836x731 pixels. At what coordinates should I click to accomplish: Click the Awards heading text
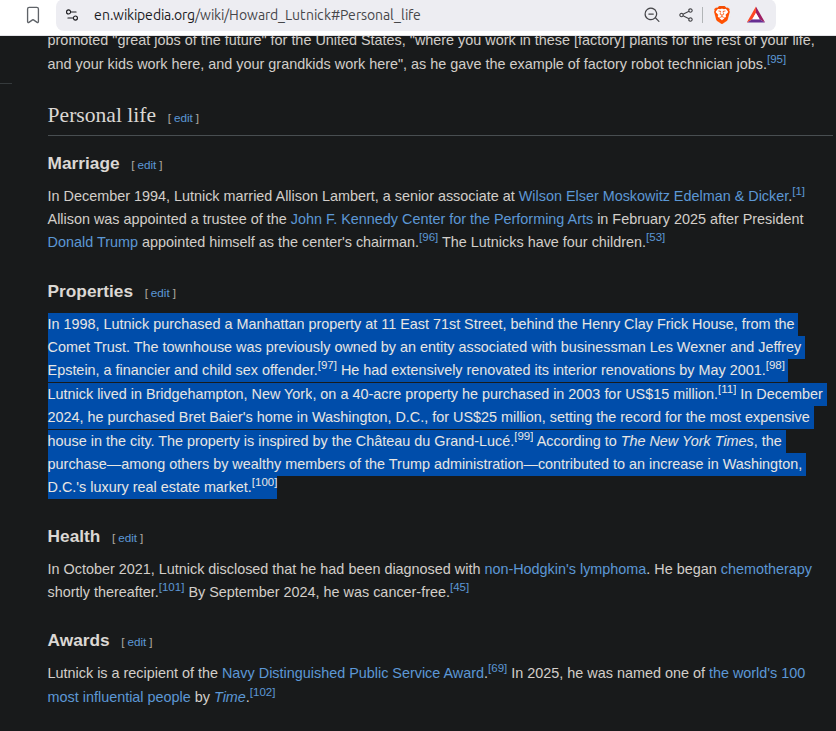[x=78, y=640]
